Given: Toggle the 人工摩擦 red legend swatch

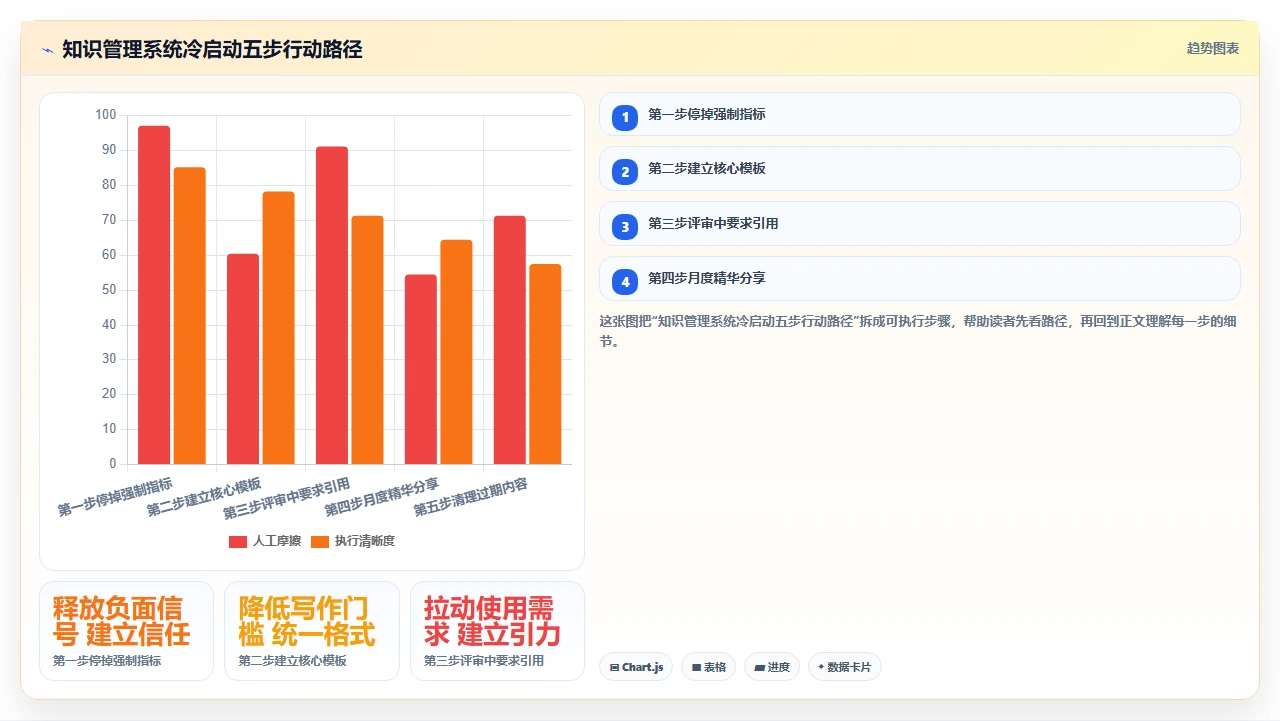Looking at the screenshot, I should pos(237,541).
